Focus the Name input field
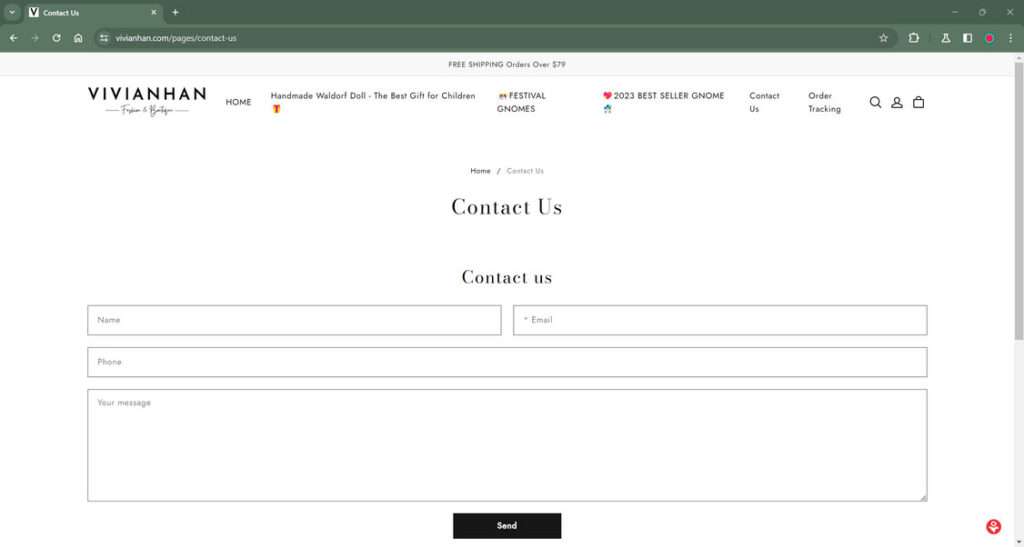Screen dimensions: 1024x547 coord(295,320)
